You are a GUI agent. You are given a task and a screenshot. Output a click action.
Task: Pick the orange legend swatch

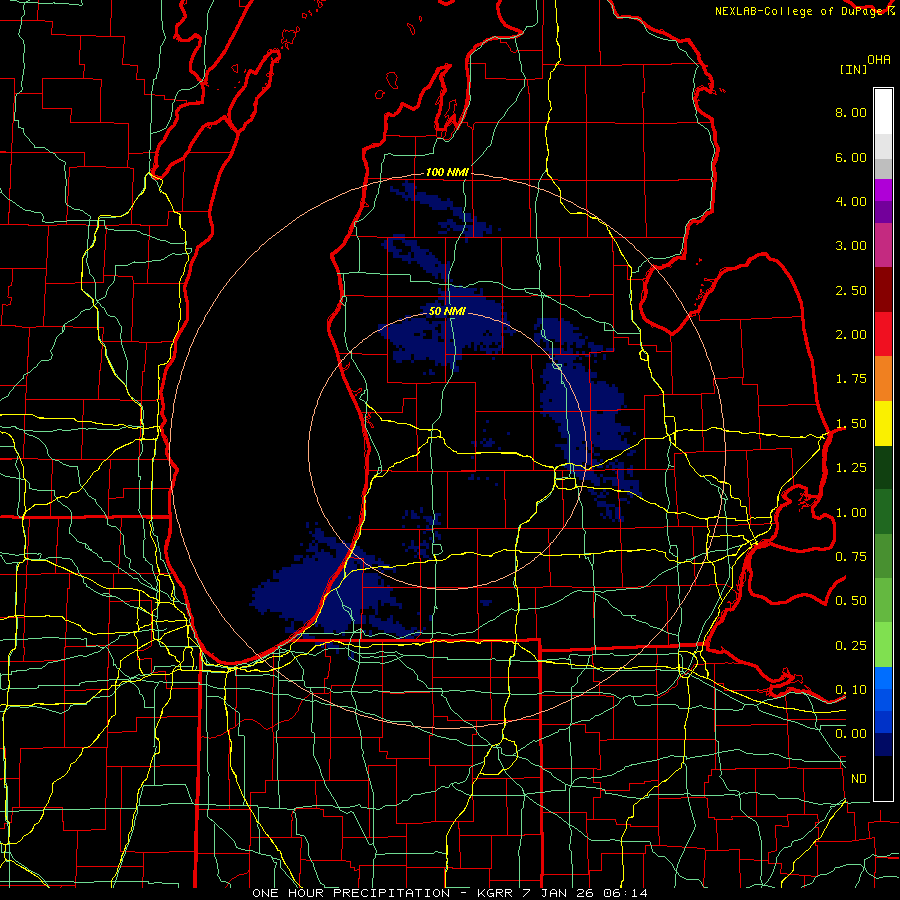883,379
